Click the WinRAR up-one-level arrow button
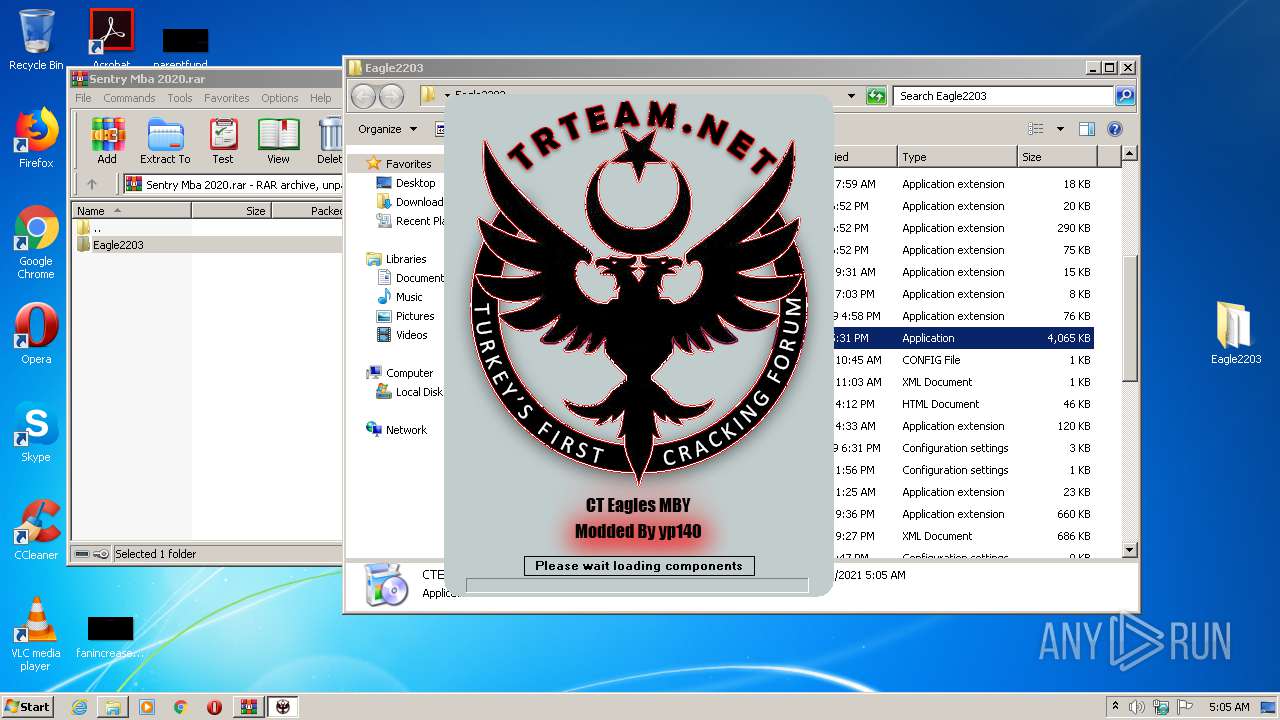The image size is (1280, 720). tap(92, 184)
